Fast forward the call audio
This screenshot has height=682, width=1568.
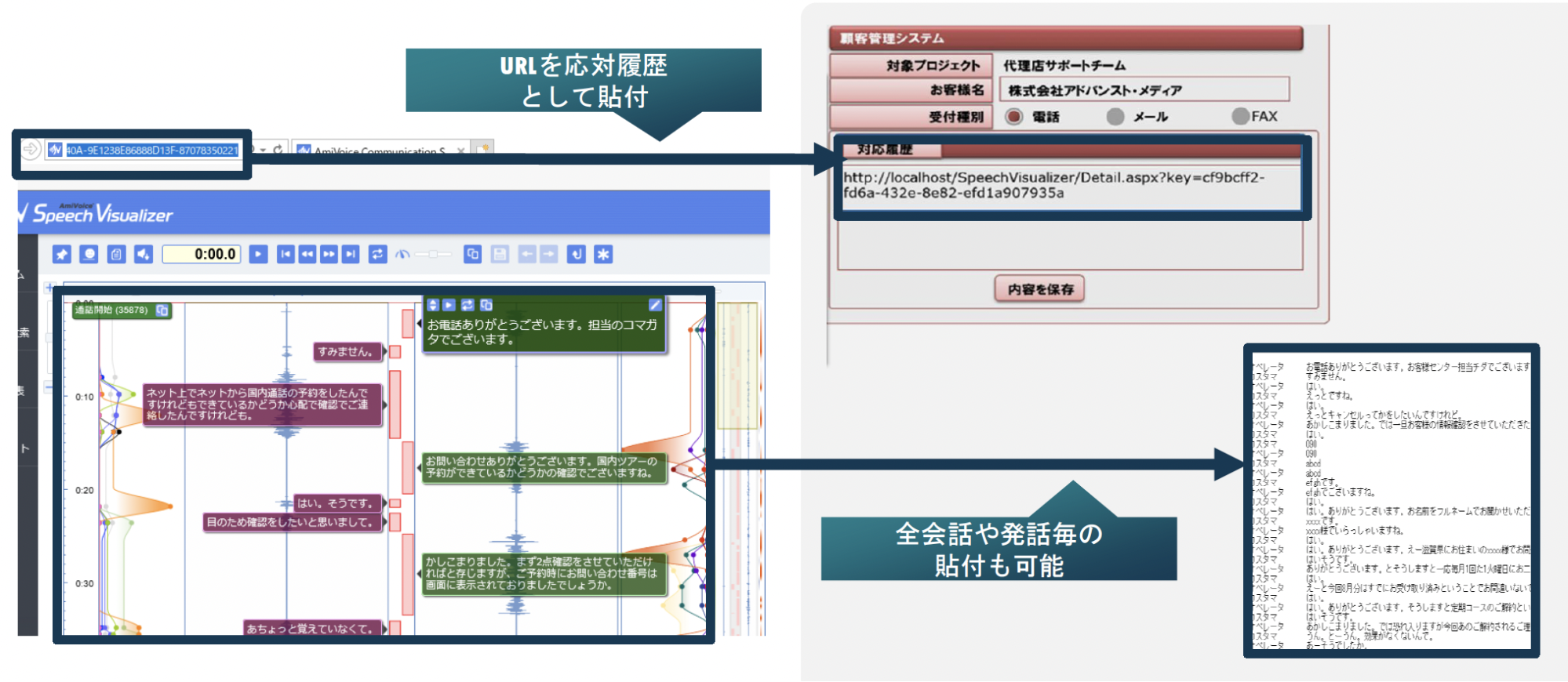329,254
